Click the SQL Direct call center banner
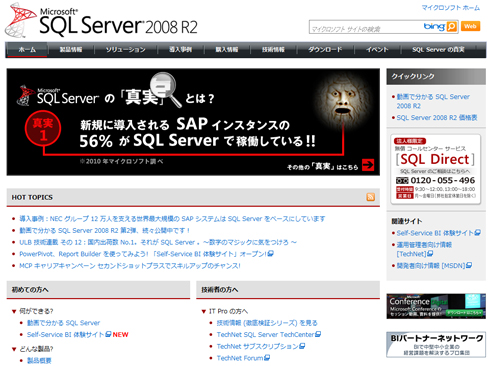The height and width of the screenshot is (366, 490). coord(436,169)
